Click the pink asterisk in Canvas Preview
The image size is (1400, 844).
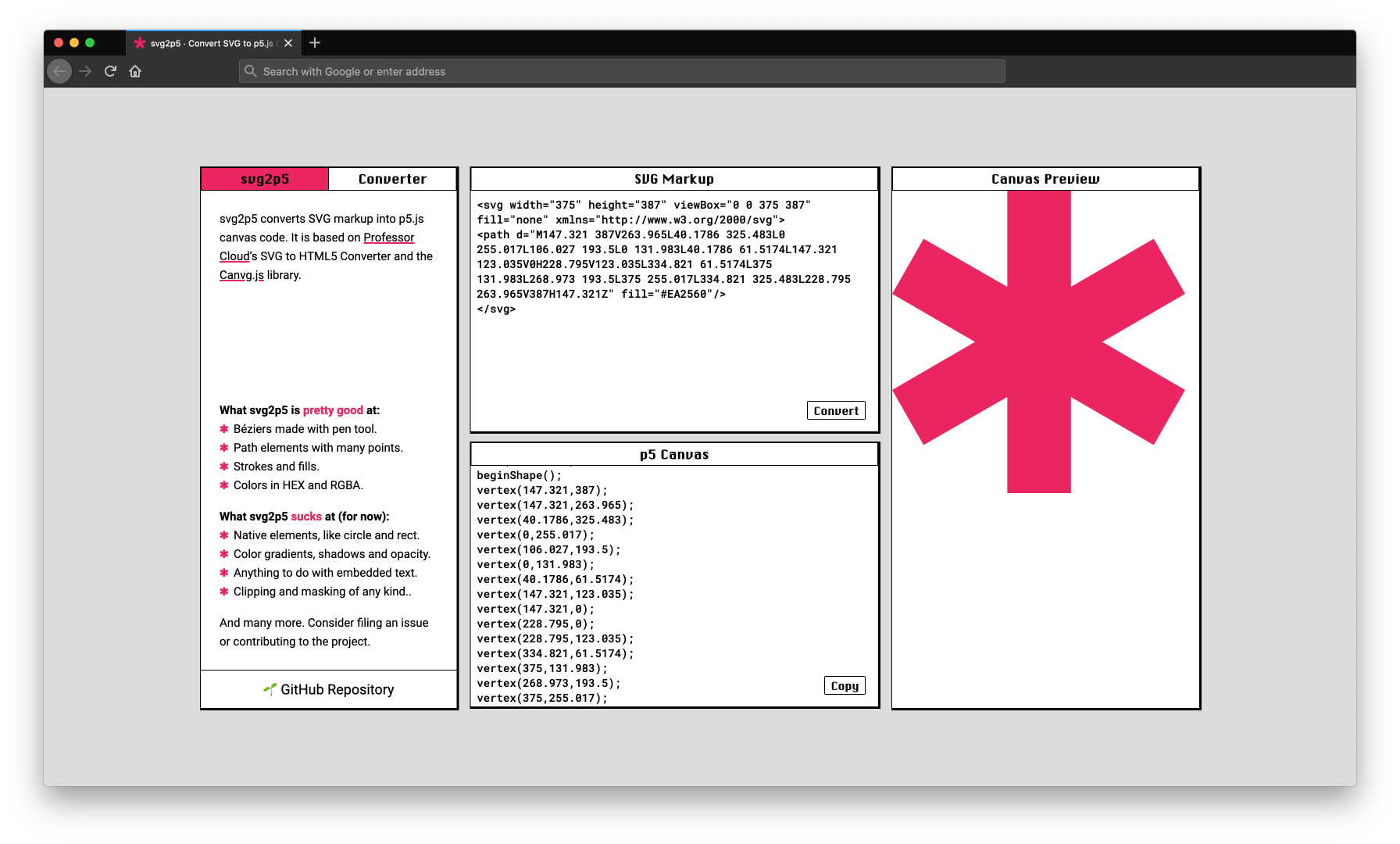tap(1038, 342)
